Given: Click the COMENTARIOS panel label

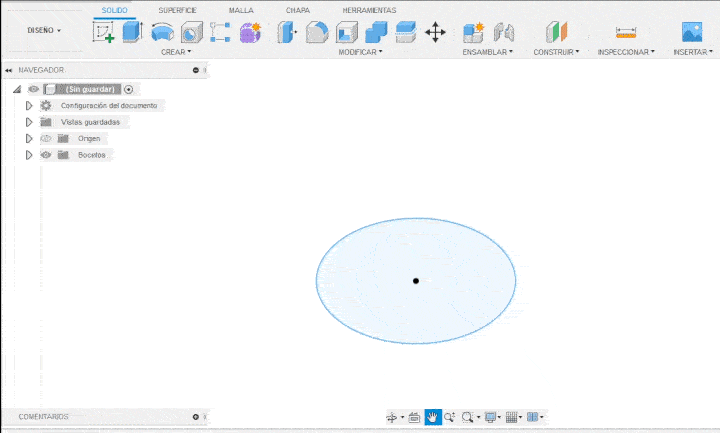Looking at the screenshot, I should [44, 416].
